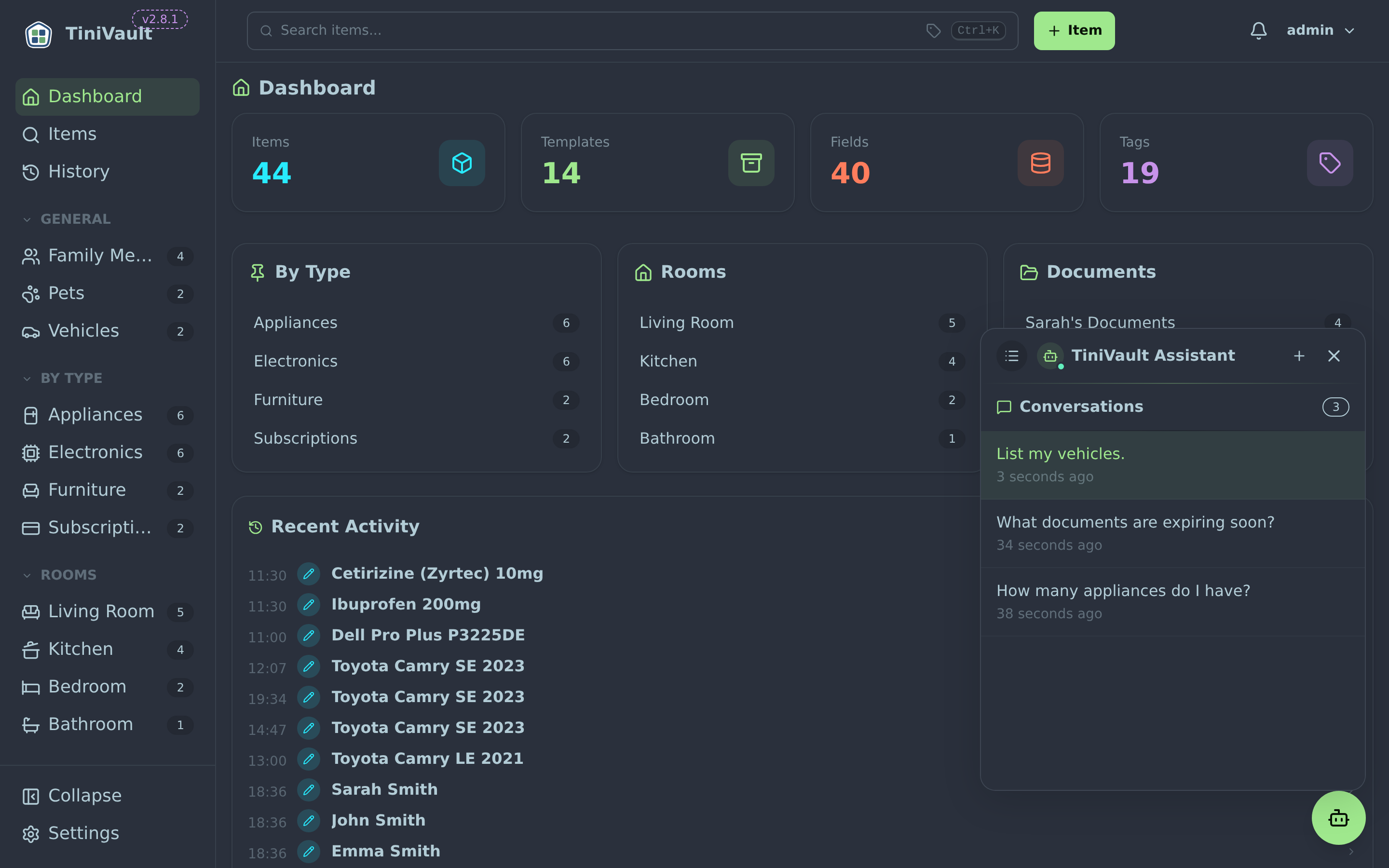Click the Fields database icon
The image size is (1389, 868).
click(1040, 163)
